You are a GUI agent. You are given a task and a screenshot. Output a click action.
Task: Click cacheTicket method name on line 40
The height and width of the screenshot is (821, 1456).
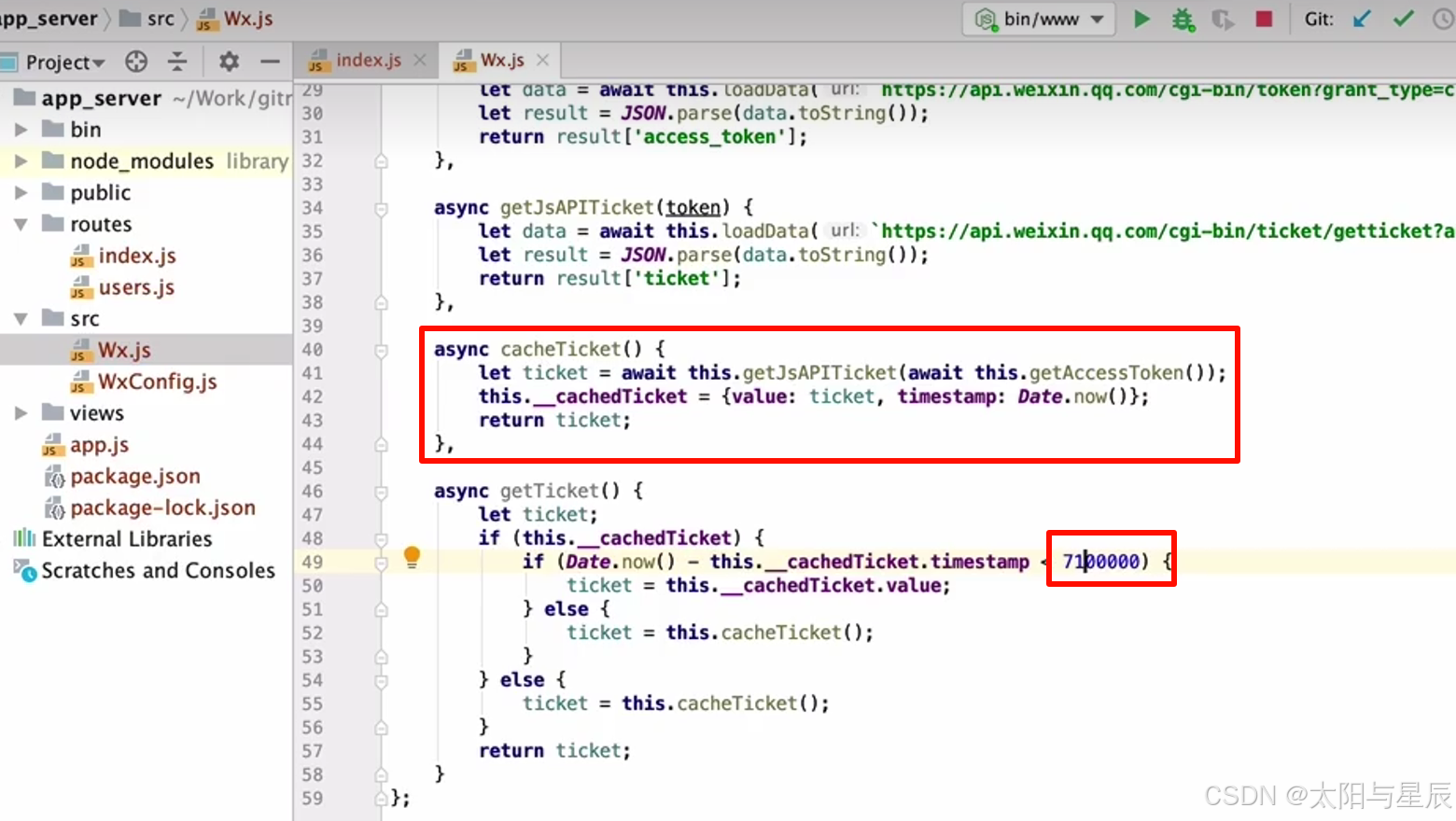point(560,349)
